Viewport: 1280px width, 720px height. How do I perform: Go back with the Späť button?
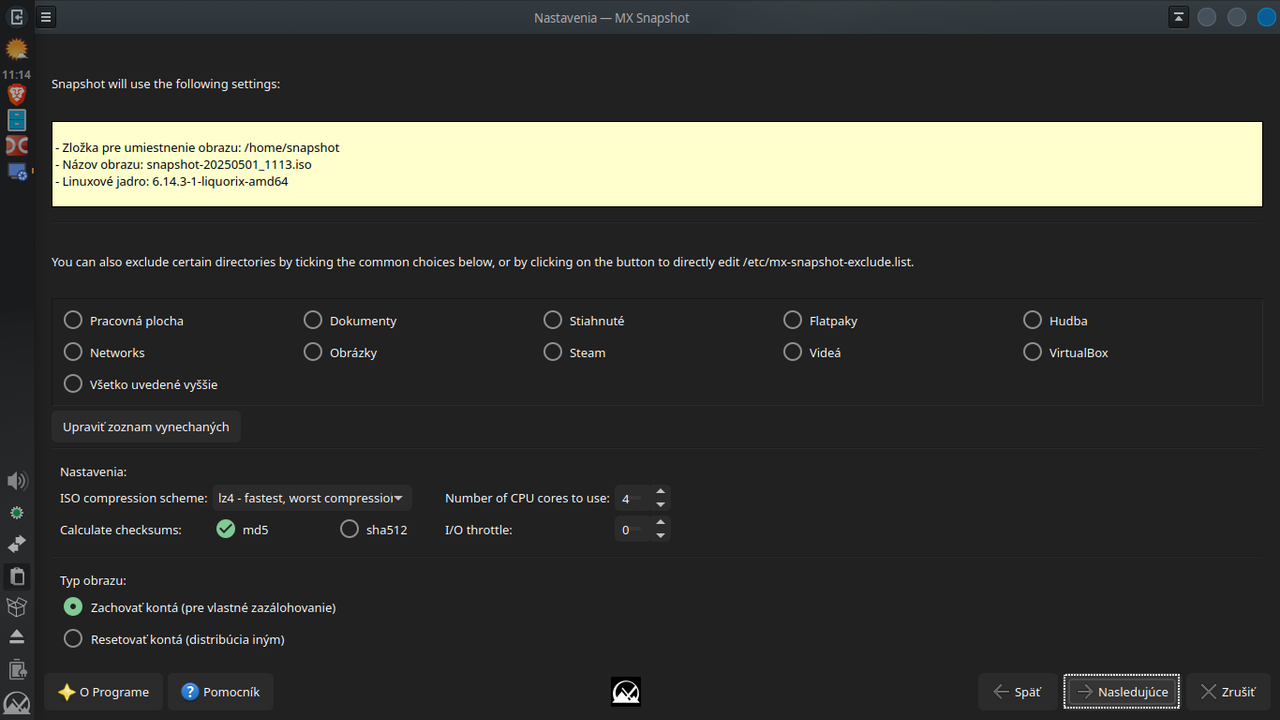(x=1017, y=692)
